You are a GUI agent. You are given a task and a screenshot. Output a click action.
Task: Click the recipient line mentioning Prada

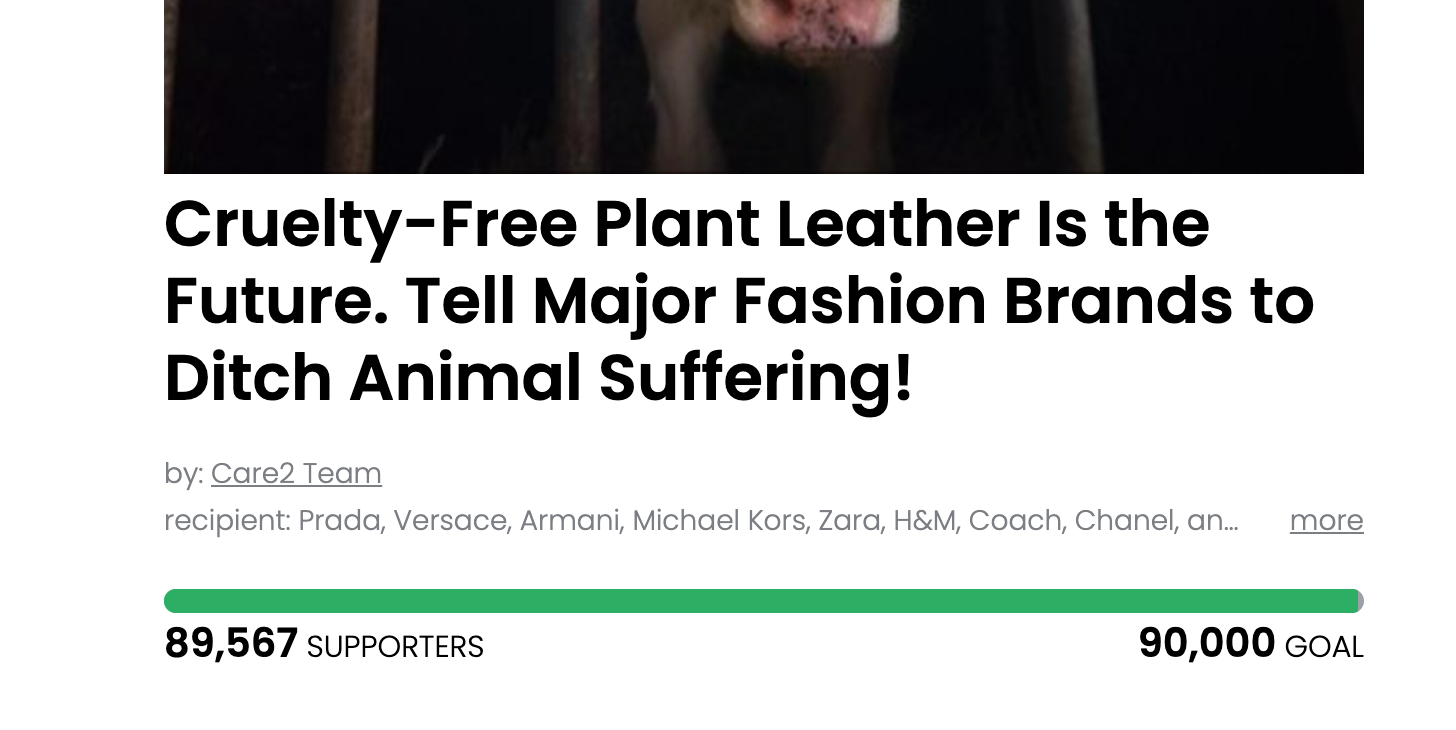click(700, 521)
